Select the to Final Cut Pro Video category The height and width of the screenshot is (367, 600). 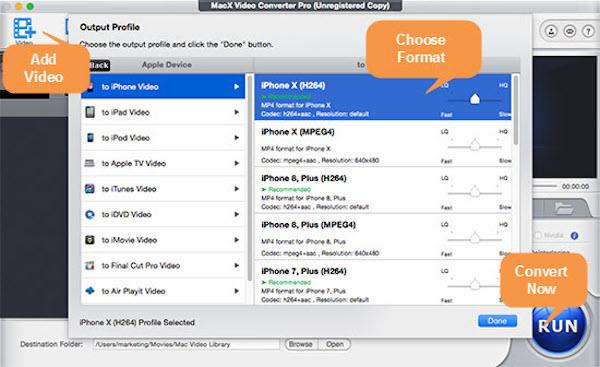click(163, 265)
